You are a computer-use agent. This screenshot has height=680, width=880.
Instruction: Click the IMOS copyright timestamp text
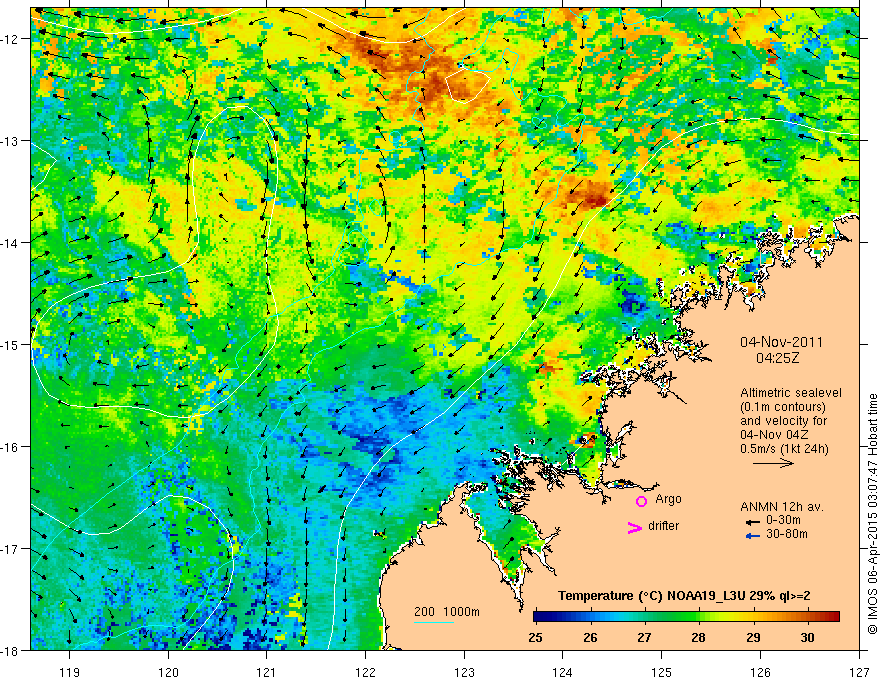click(x=872, y=514)
